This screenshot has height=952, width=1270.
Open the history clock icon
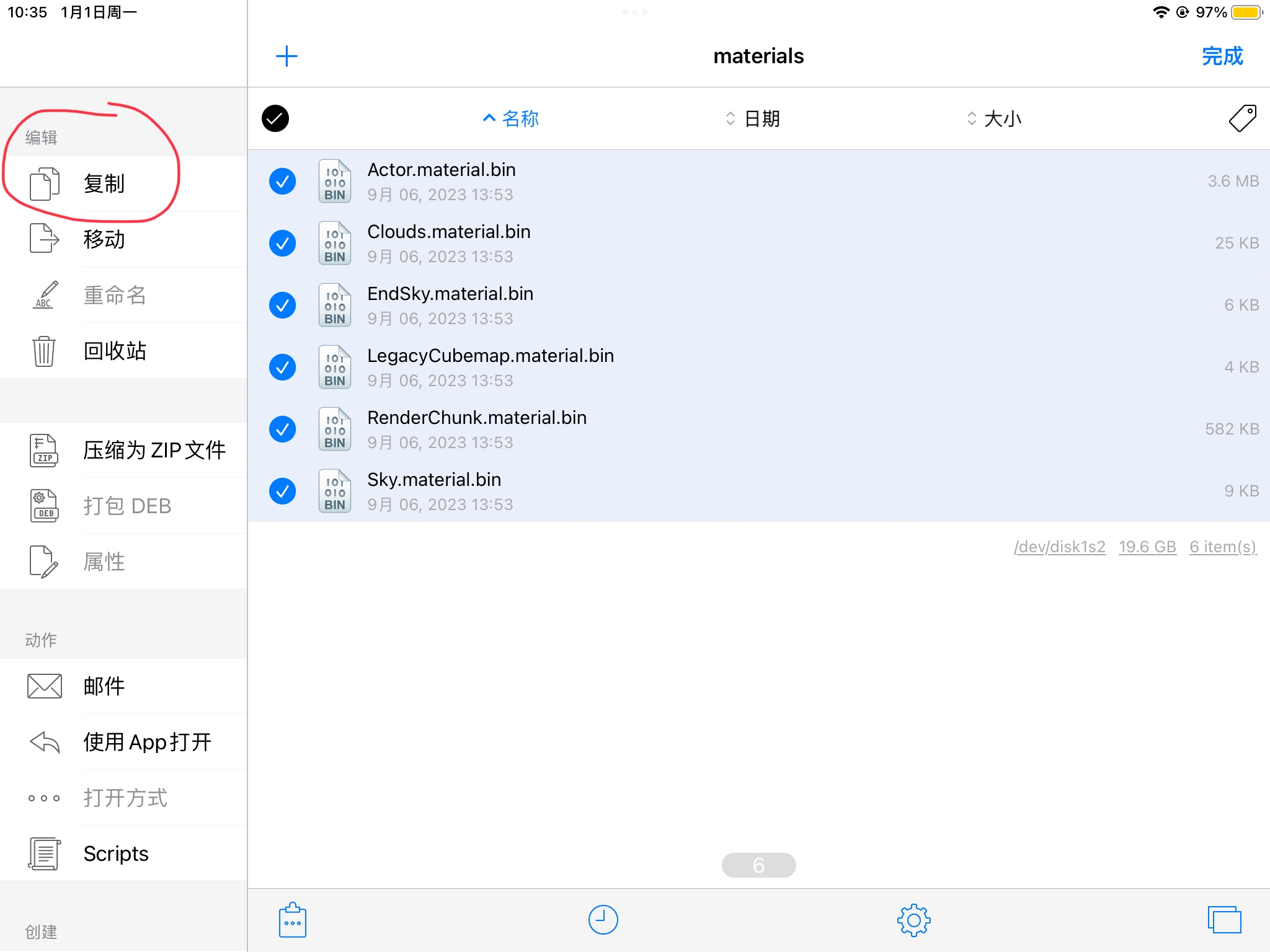[603, 920]
